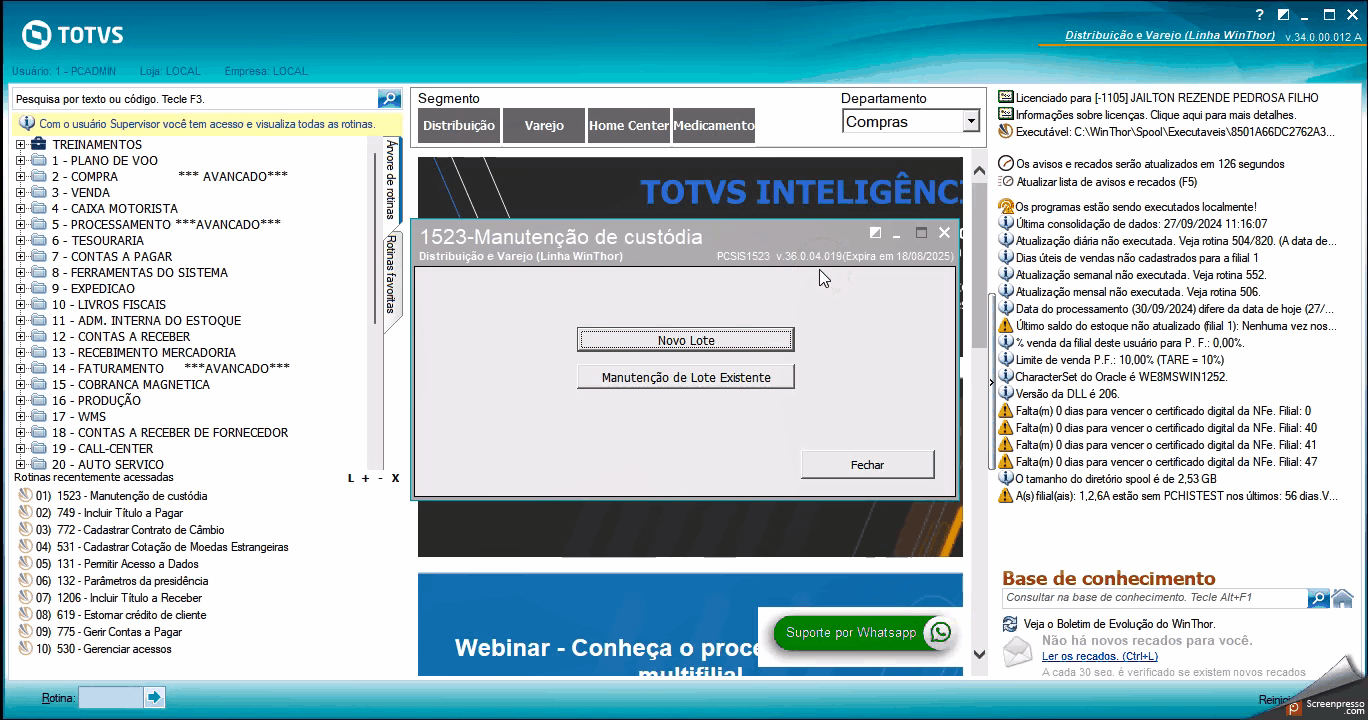Click the contrast icon in the 1523 dialog title bar
The width and height of the screenshot is (1368, 720).
[876, 233]
